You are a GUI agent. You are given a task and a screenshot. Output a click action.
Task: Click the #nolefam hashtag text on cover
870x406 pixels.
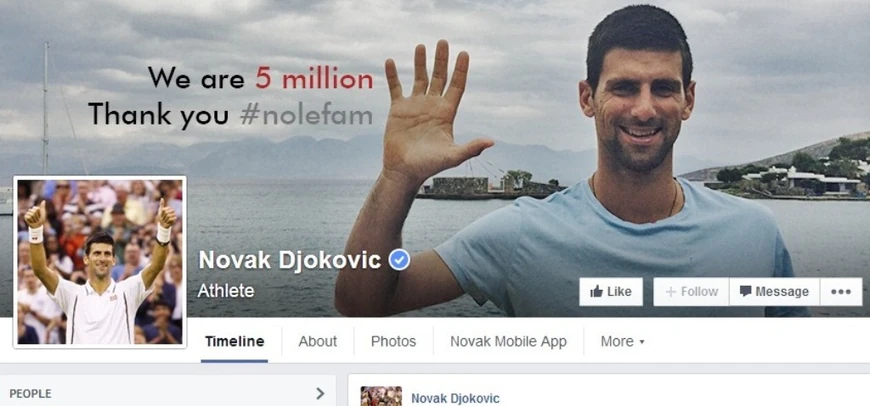(306, 115)
